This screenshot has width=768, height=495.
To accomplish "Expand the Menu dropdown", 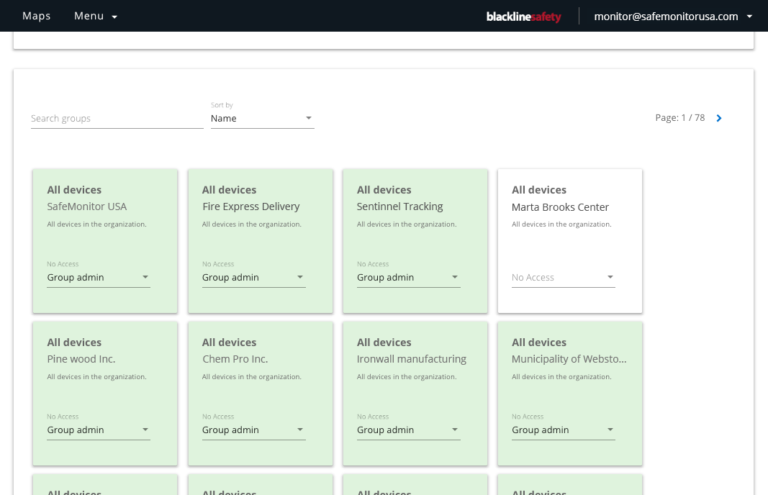I will [96, 16].
